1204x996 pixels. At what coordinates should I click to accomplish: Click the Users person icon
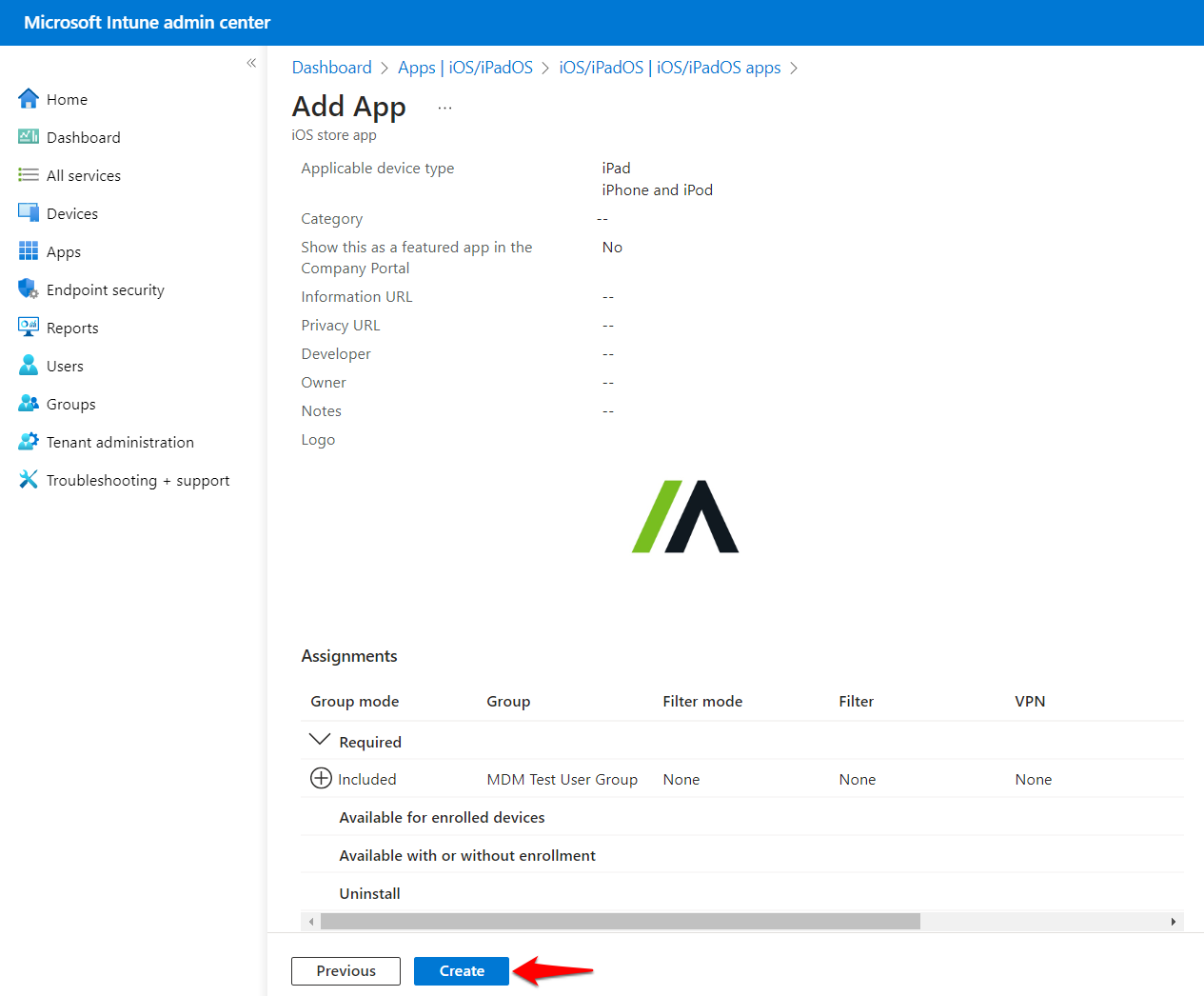(29, 365)
